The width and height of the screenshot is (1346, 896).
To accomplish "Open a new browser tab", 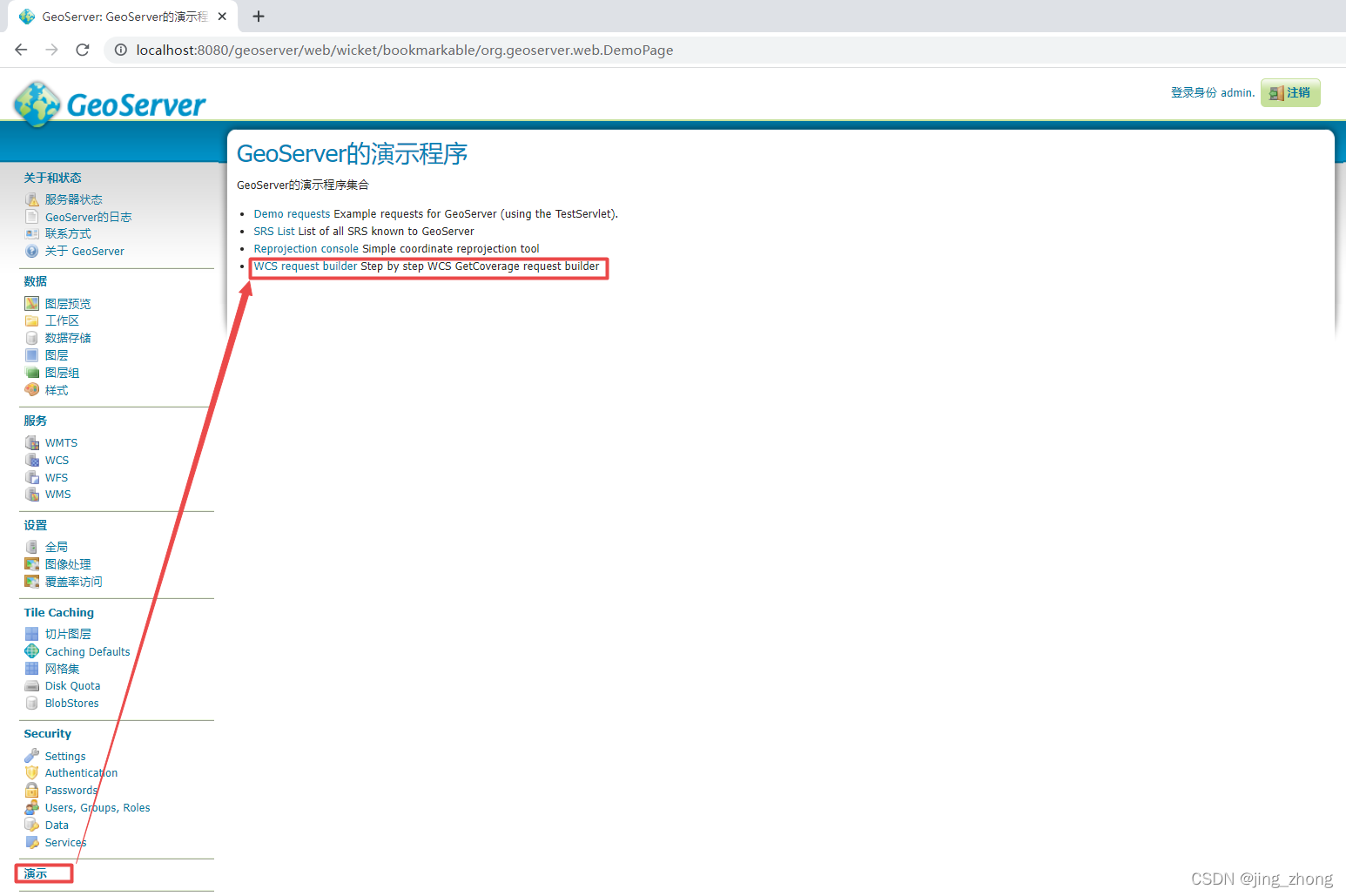I will click(259, 17).
